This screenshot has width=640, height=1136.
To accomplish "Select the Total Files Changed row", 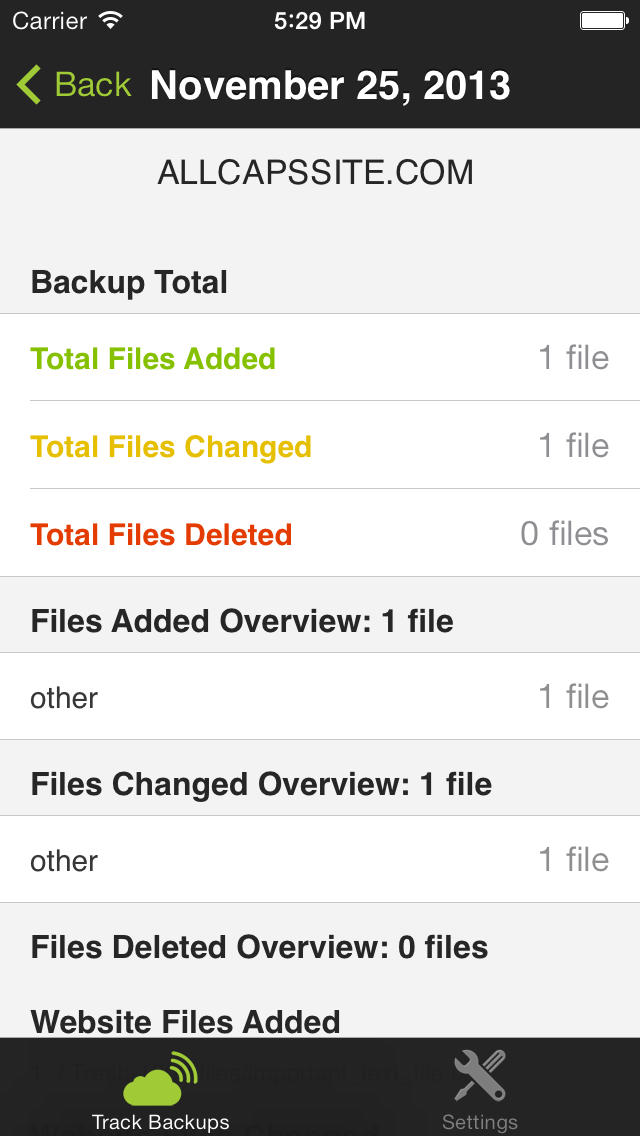I will click(320, 446).
